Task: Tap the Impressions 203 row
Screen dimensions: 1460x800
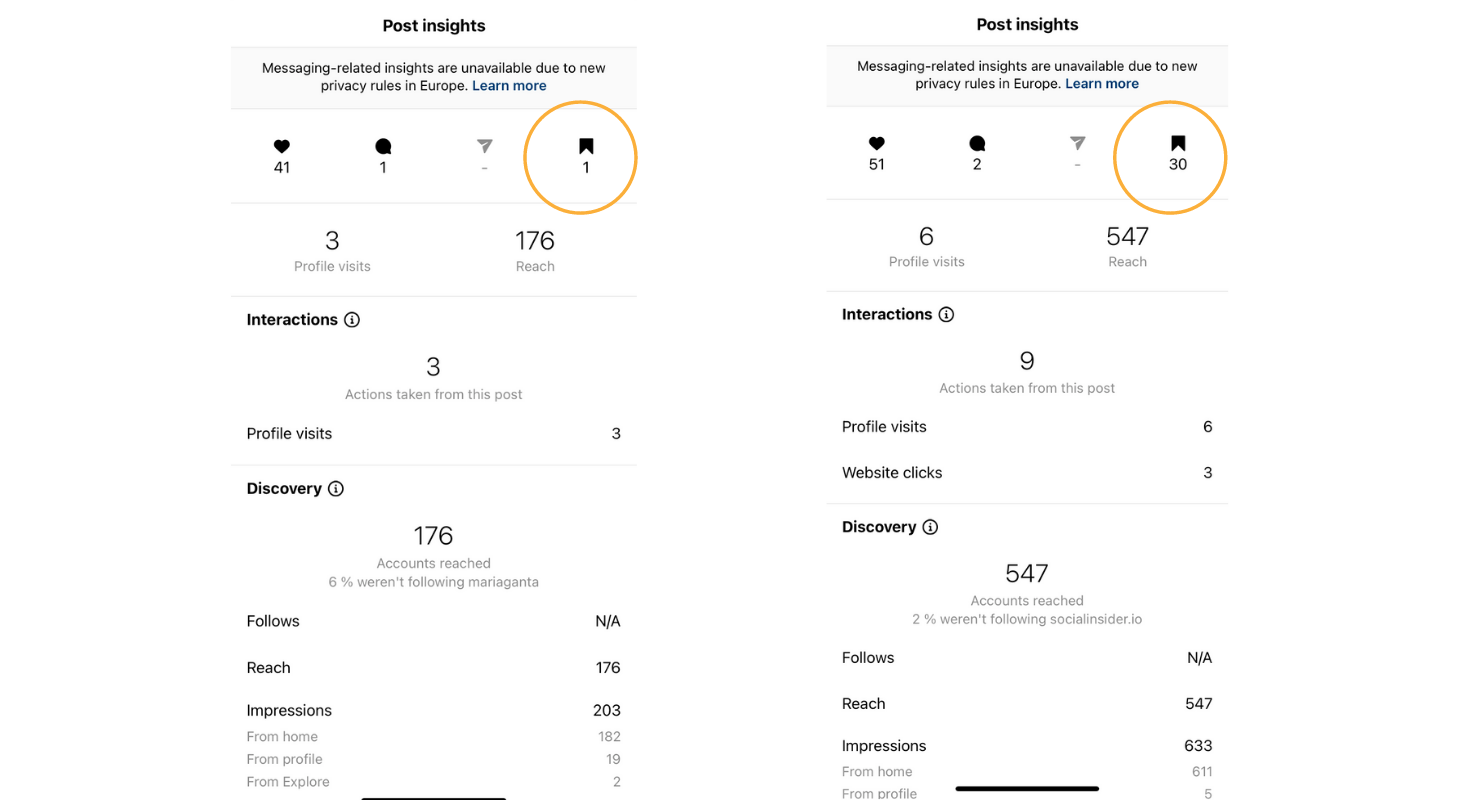Action: click(433, 711)
